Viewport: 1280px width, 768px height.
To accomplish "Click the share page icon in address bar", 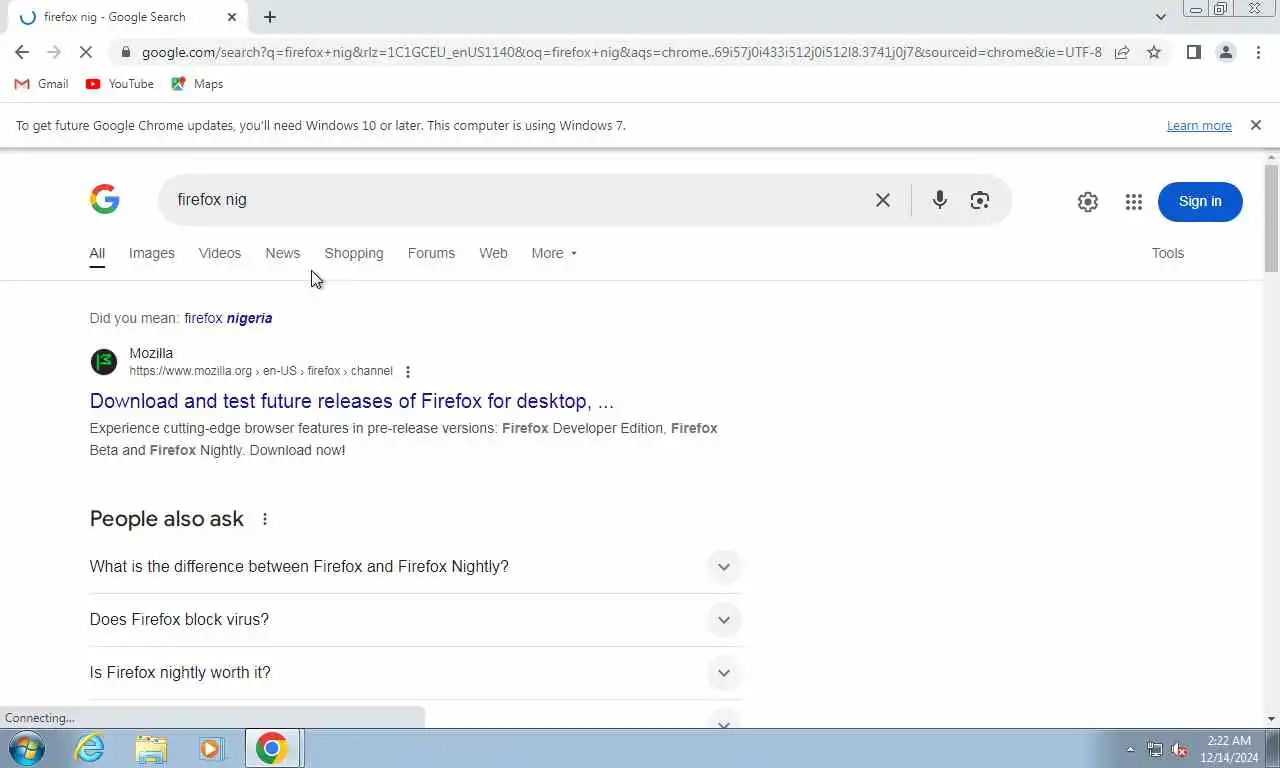I will [x=1122, y=52].
